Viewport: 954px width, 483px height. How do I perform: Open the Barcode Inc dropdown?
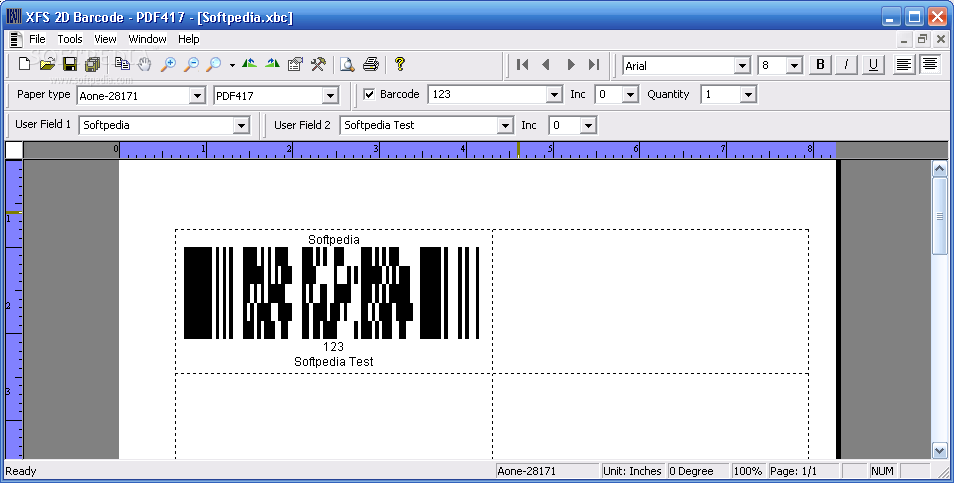(630, 94)
